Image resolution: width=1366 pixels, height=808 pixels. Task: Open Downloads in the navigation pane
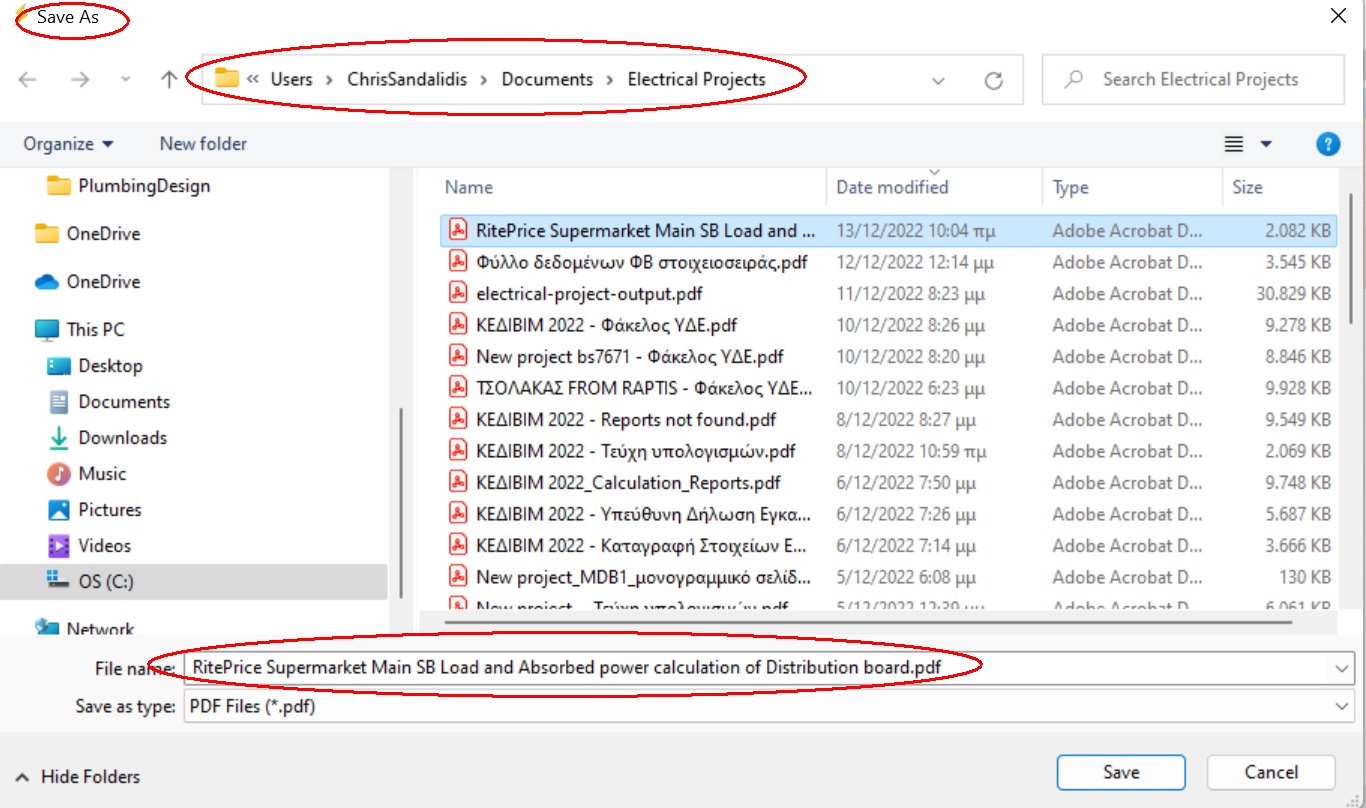coord(122,437)
